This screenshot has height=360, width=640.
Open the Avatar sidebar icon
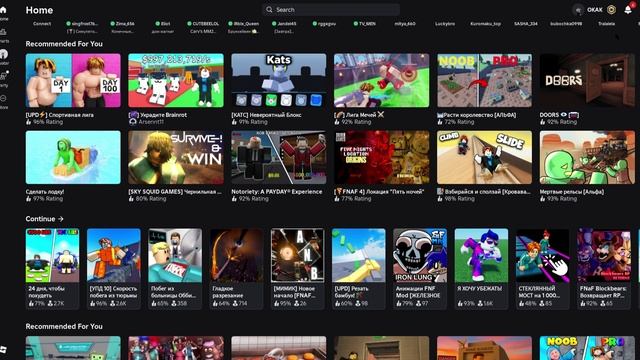tap(3, 54)
